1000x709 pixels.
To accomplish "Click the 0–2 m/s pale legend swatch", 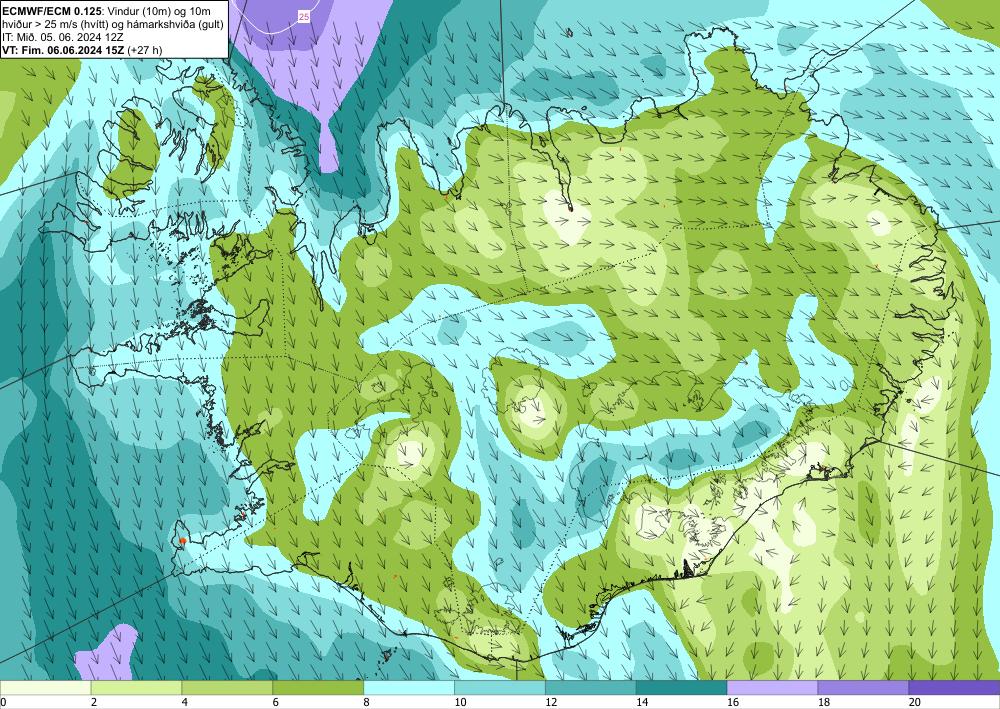I will (46, 687).
